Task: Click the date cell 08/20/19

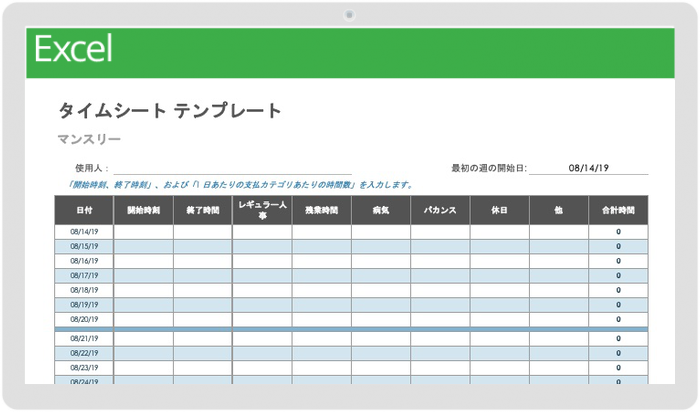Action: pos(84,319)
